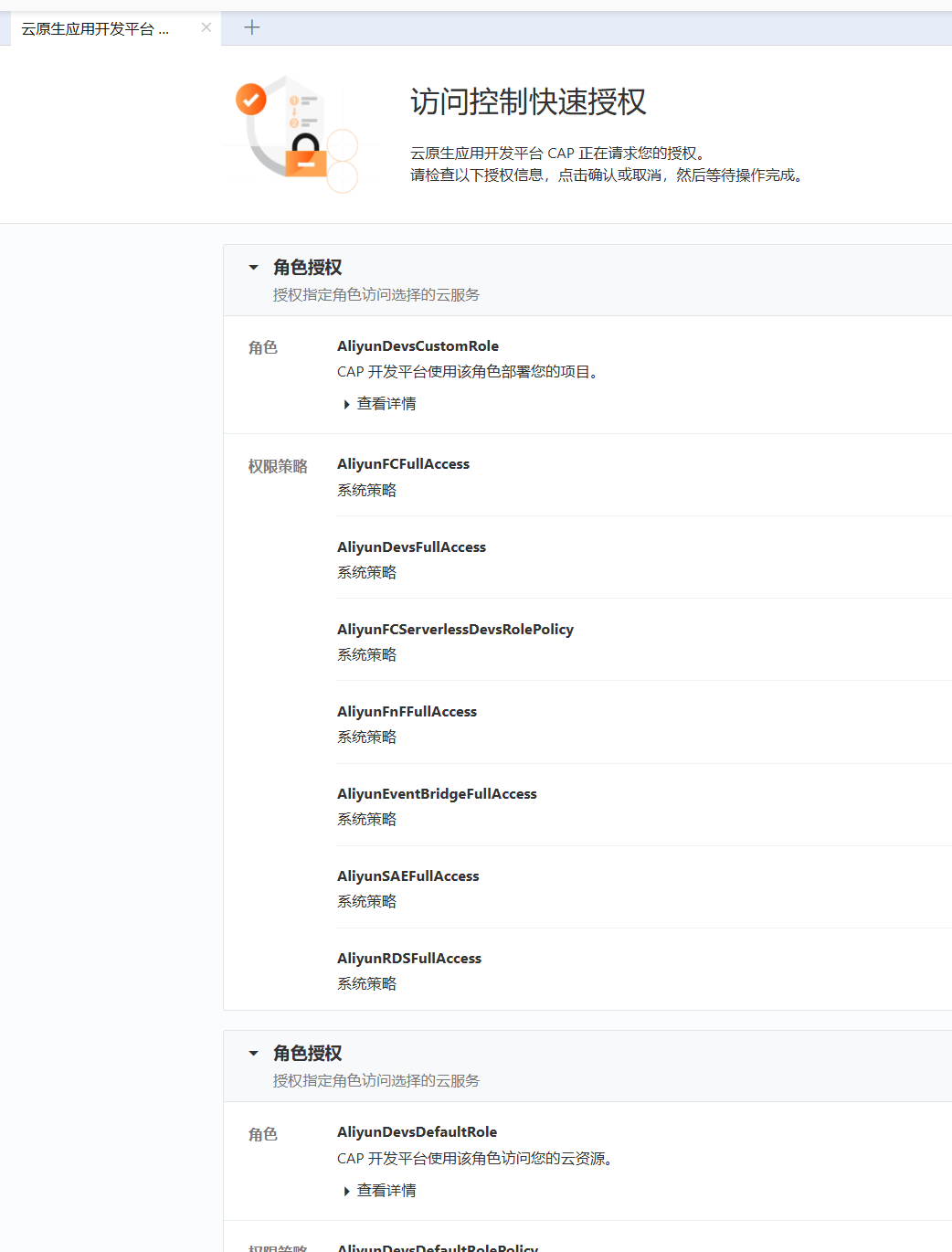Click the 角色 label beside AliyunDevsDefaultRole
This screenshot has width=952, height=1252.
coord(263,1135)
